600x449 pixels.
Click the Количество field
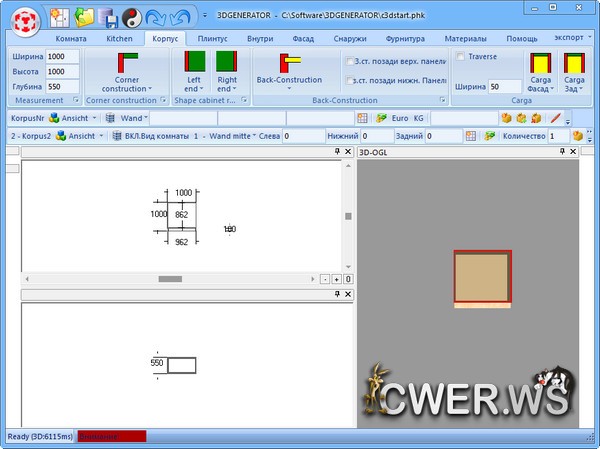tap(558, 136)
